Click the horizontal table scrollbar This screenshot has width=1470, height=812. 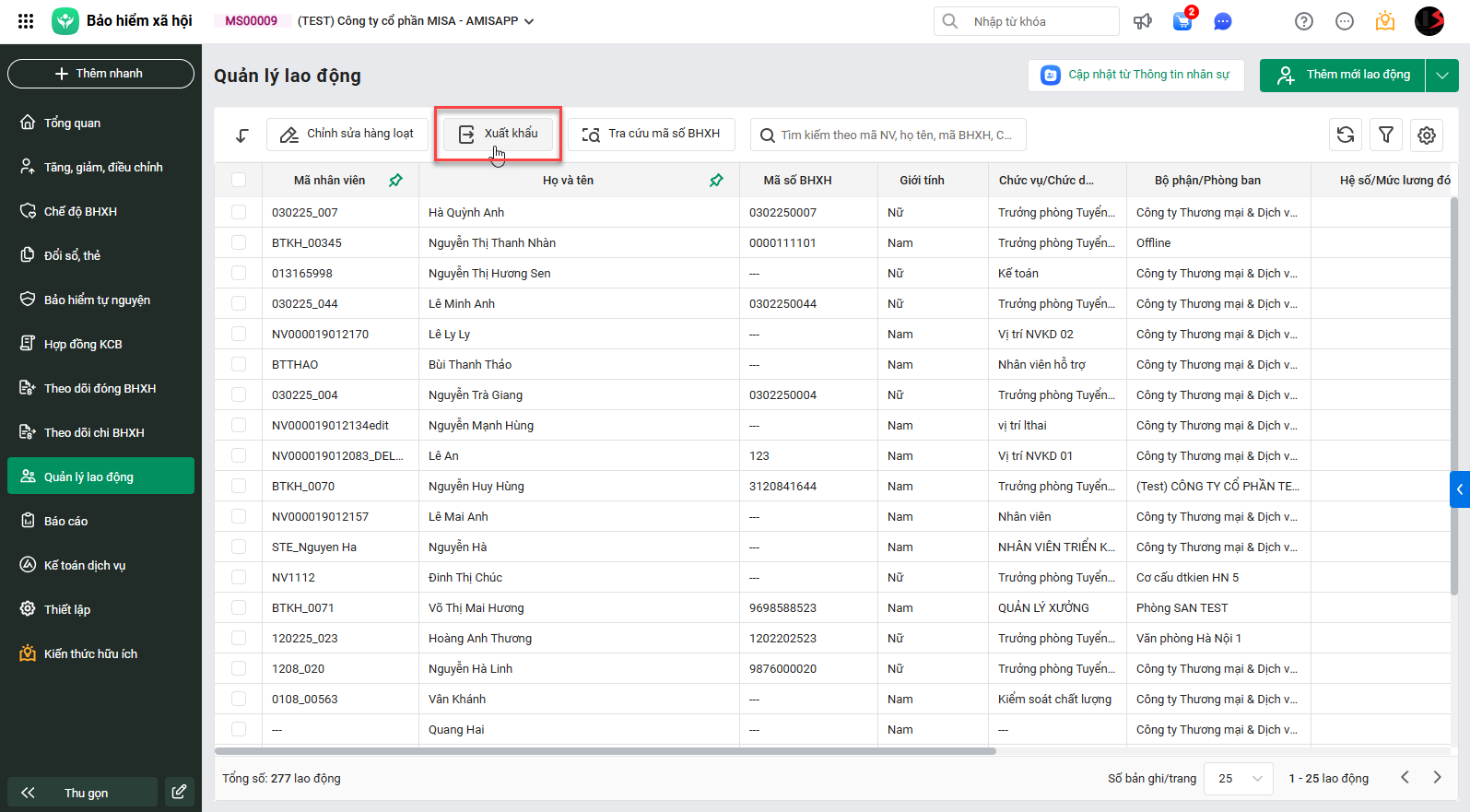pos(606,751)
